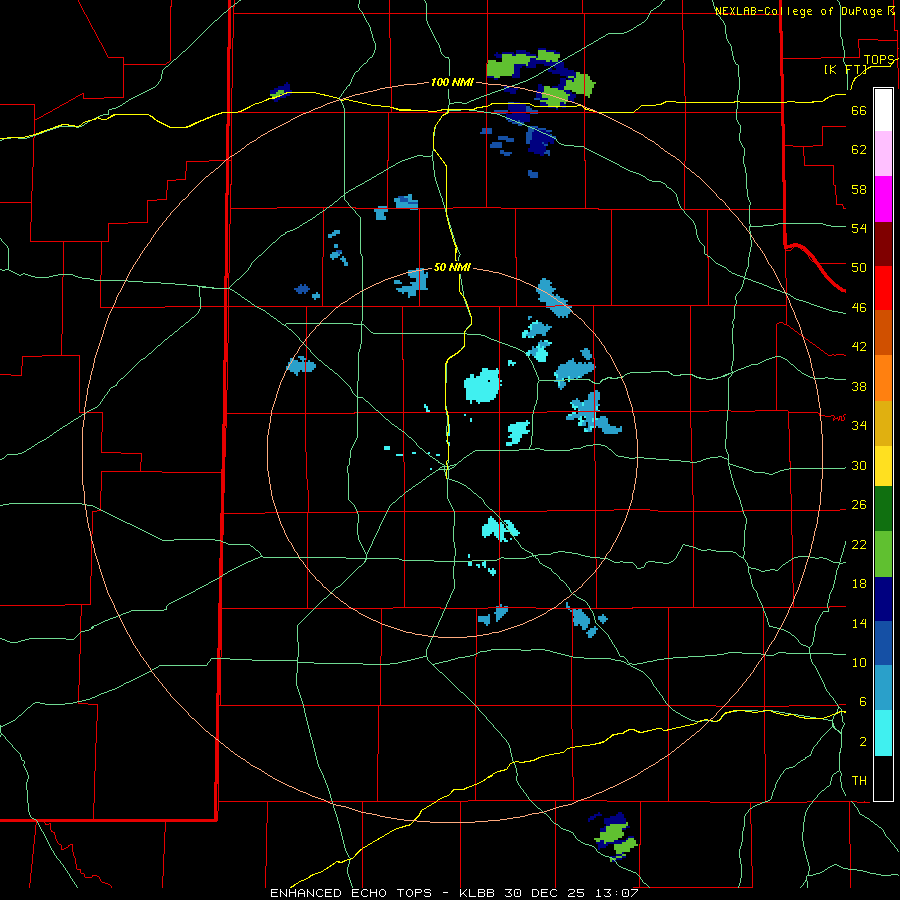The height and width of the screenshot is (900, 900).
Task: Click the legend value 66
Action: click(859, 110)
